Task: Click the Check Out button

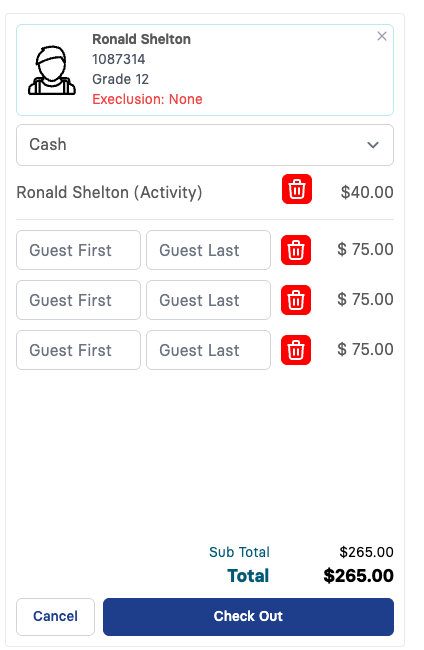Action: tap(248, 616)
